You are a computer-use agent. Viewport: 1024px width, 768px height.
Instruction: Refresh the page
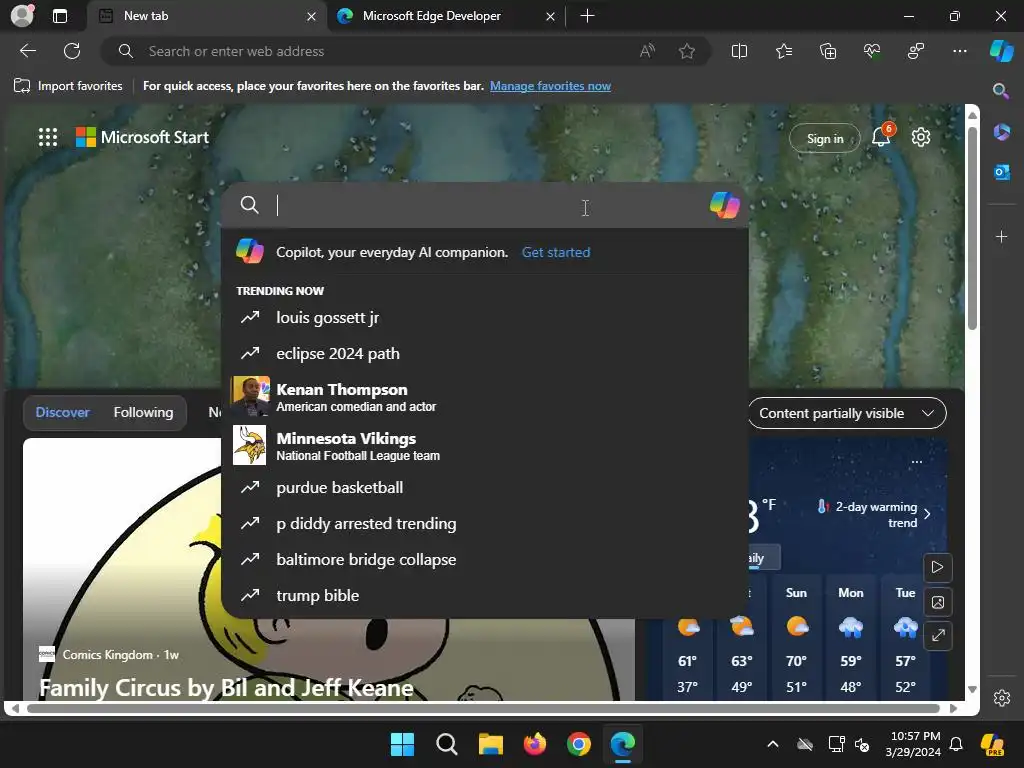[x=72, y=51]
